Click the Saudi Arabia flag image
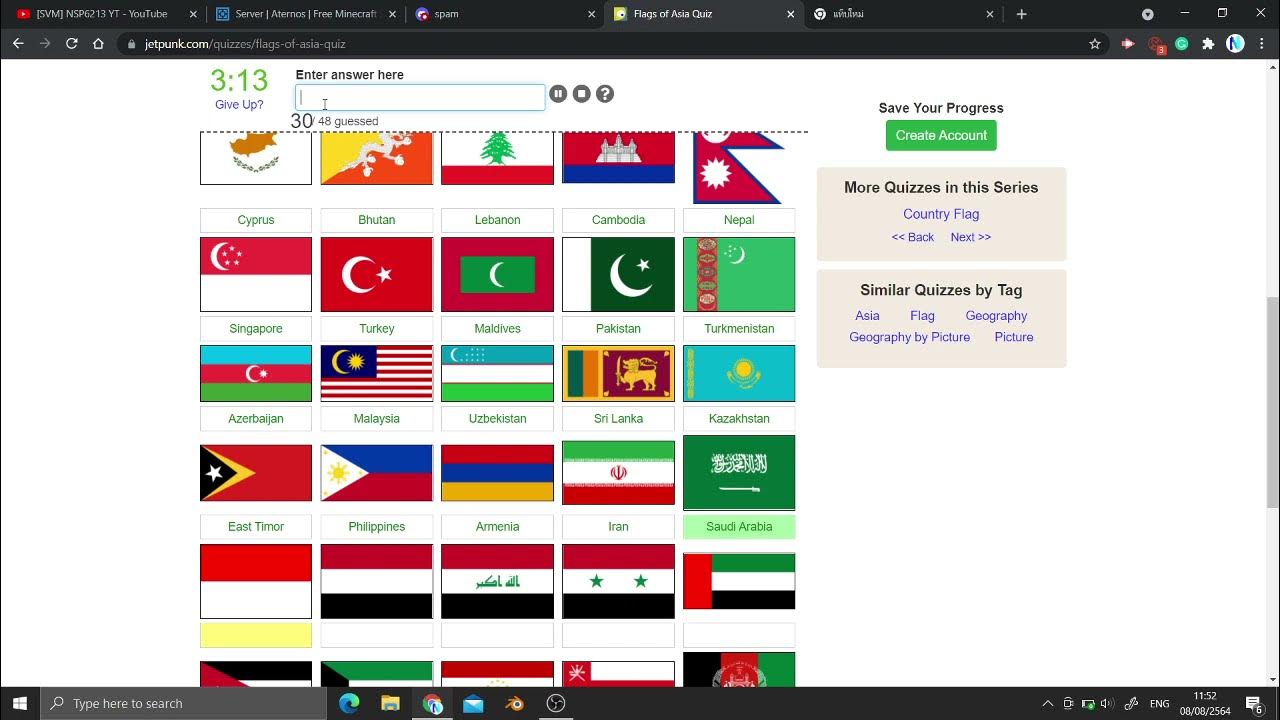The width and height of the screenshot is (1280, 720). click(x=739, y=472)
